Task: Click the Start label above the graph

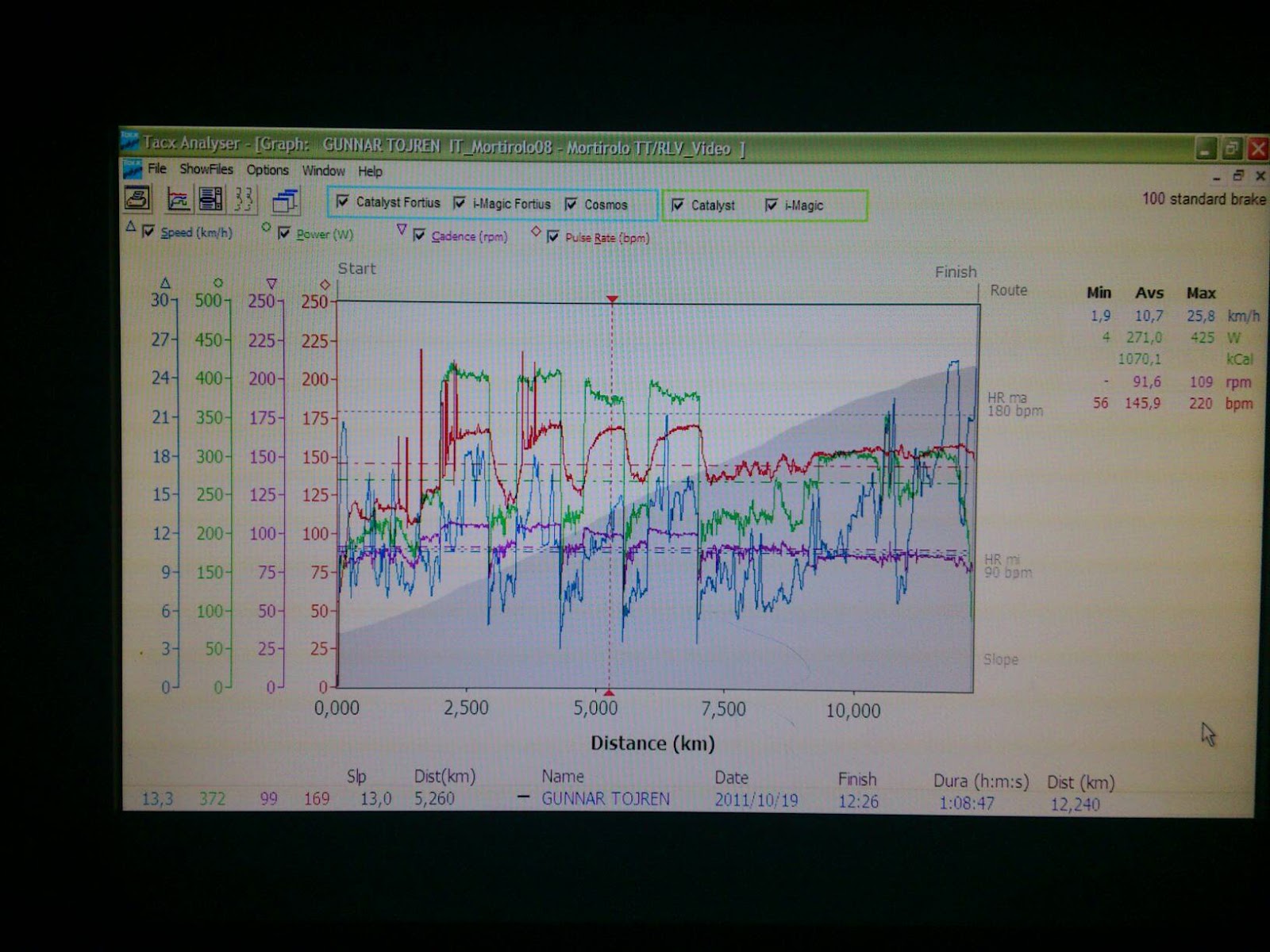Action: [x=357, y=268]
